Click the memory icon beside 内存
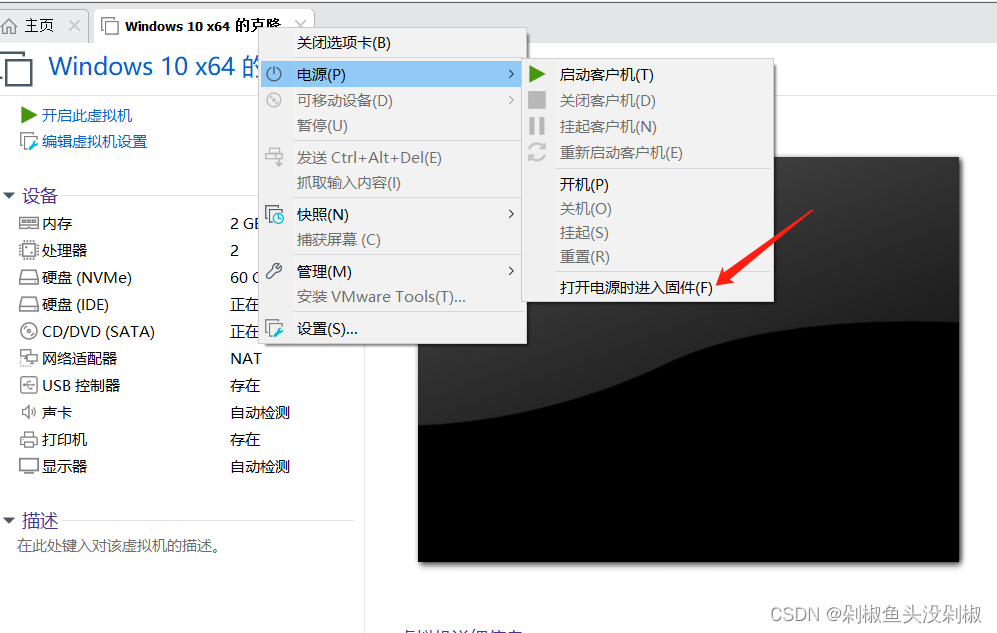997x633 pixels. (29, 223)
